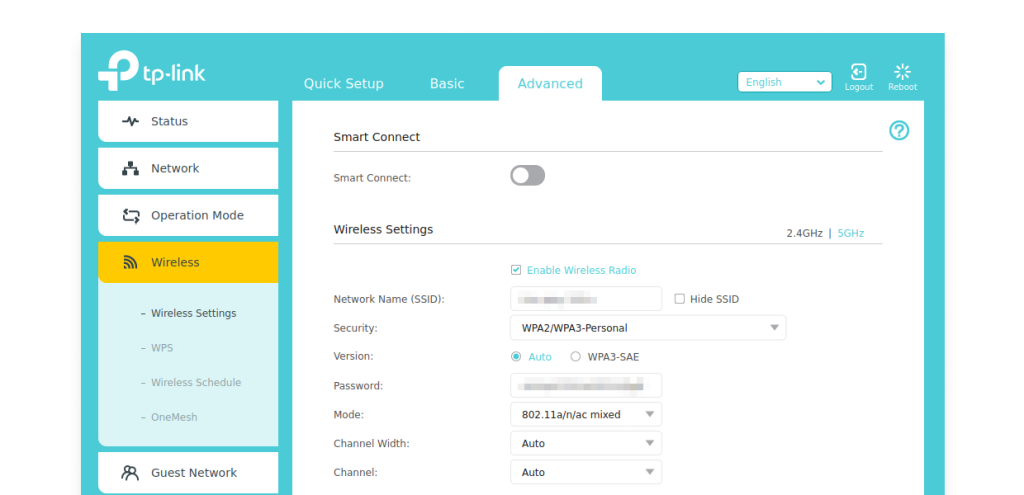Switch to the Quick Setup tab
The image size is (1024, 495).
[343, 84]
